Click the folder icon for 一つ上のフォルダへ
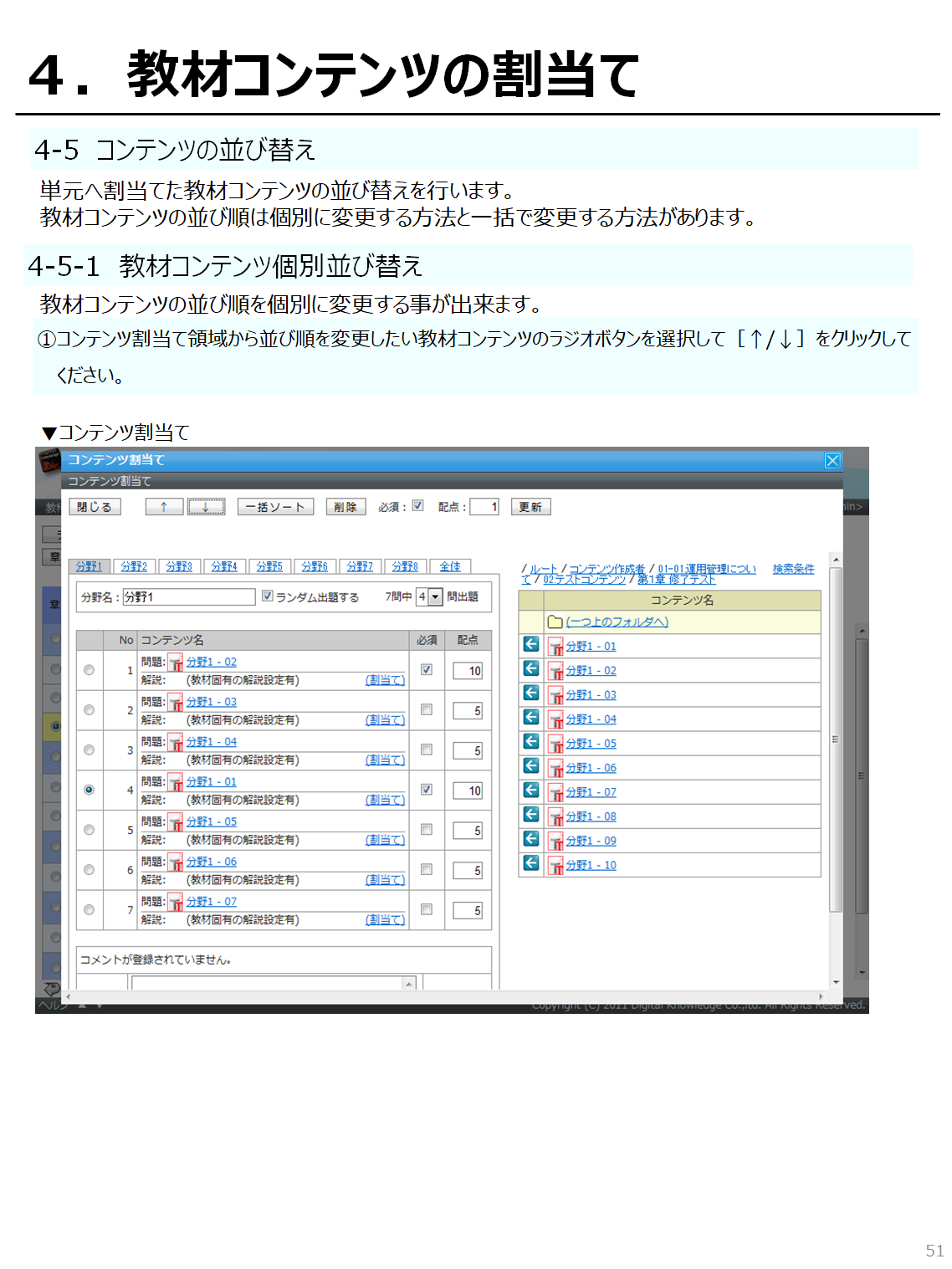 (555, 622)
